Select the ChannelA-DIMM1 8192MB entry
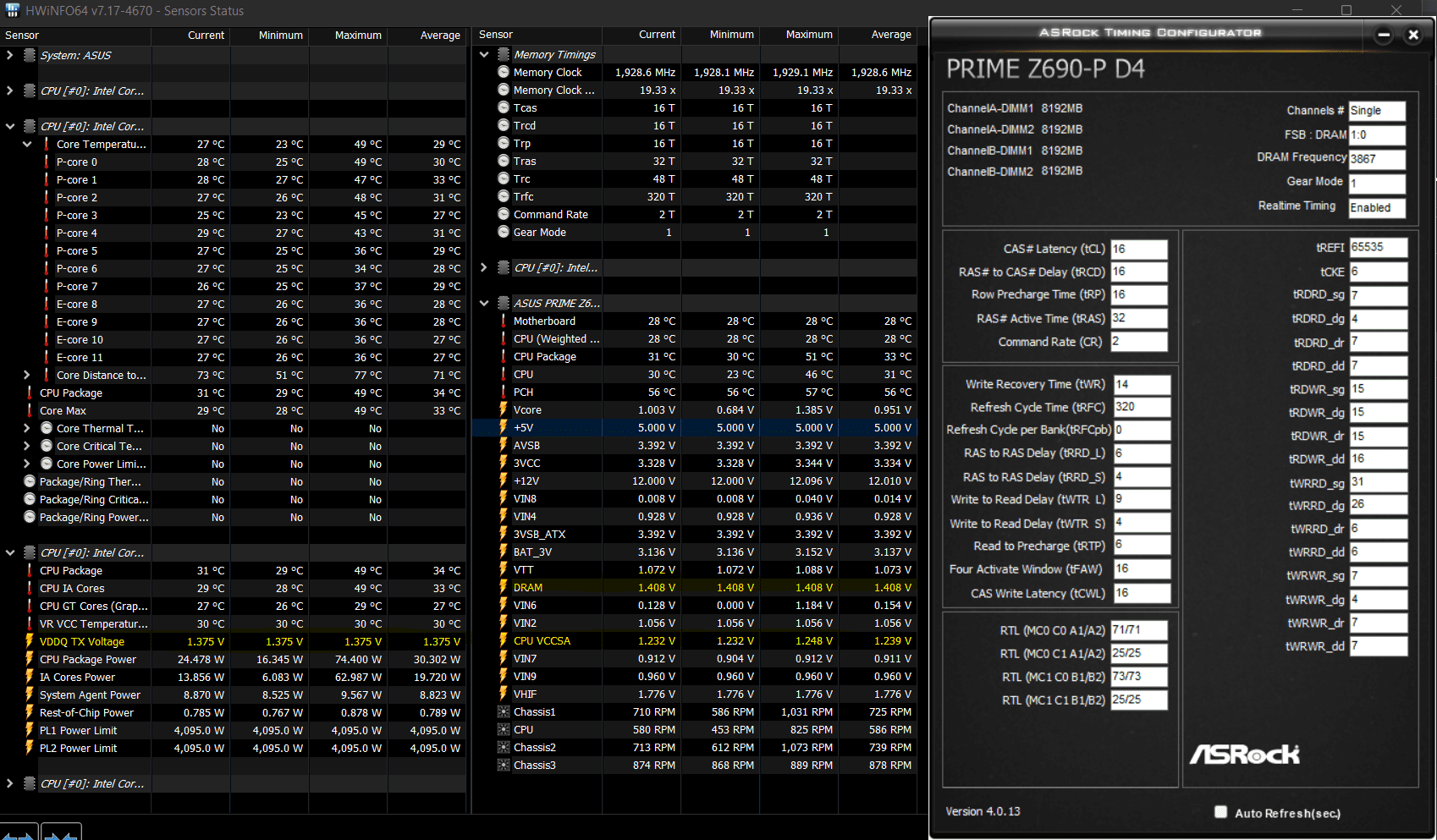The width and height of the screenshot is (1437, 840). 1015,108
